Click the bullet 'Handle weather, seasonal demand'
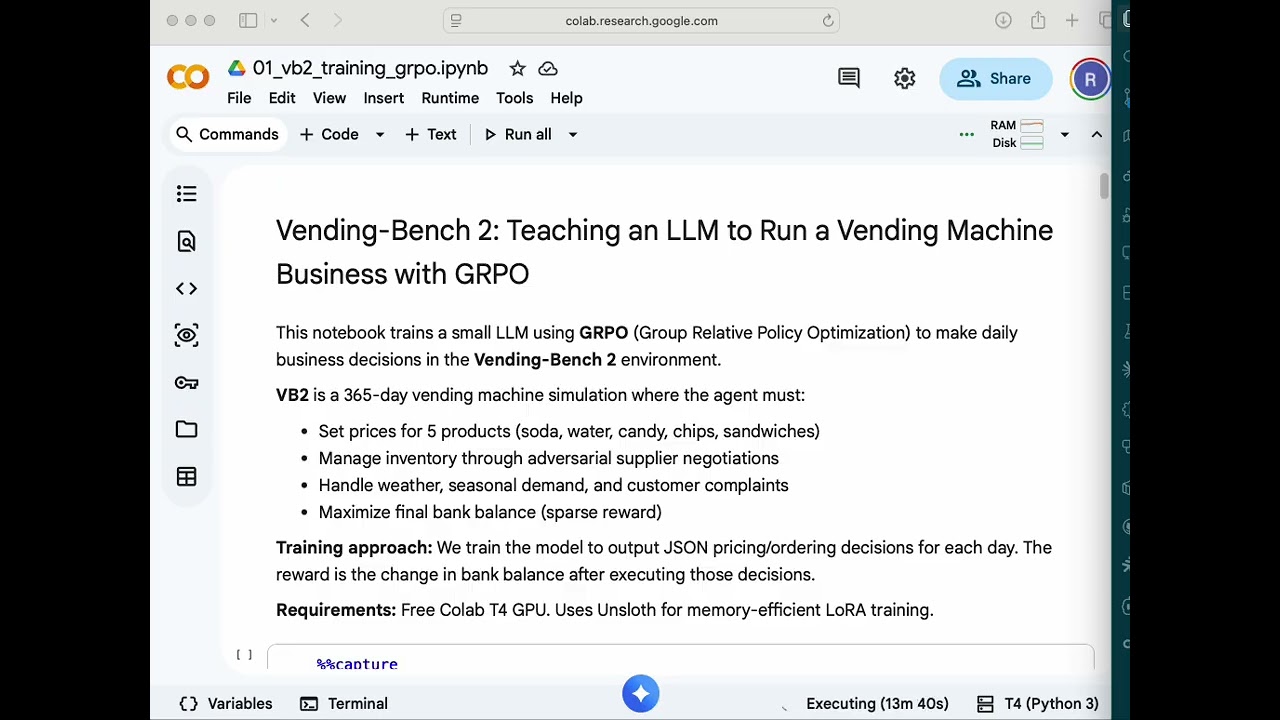The width and height of the screenshot is (1280, 720). [553, 485]
